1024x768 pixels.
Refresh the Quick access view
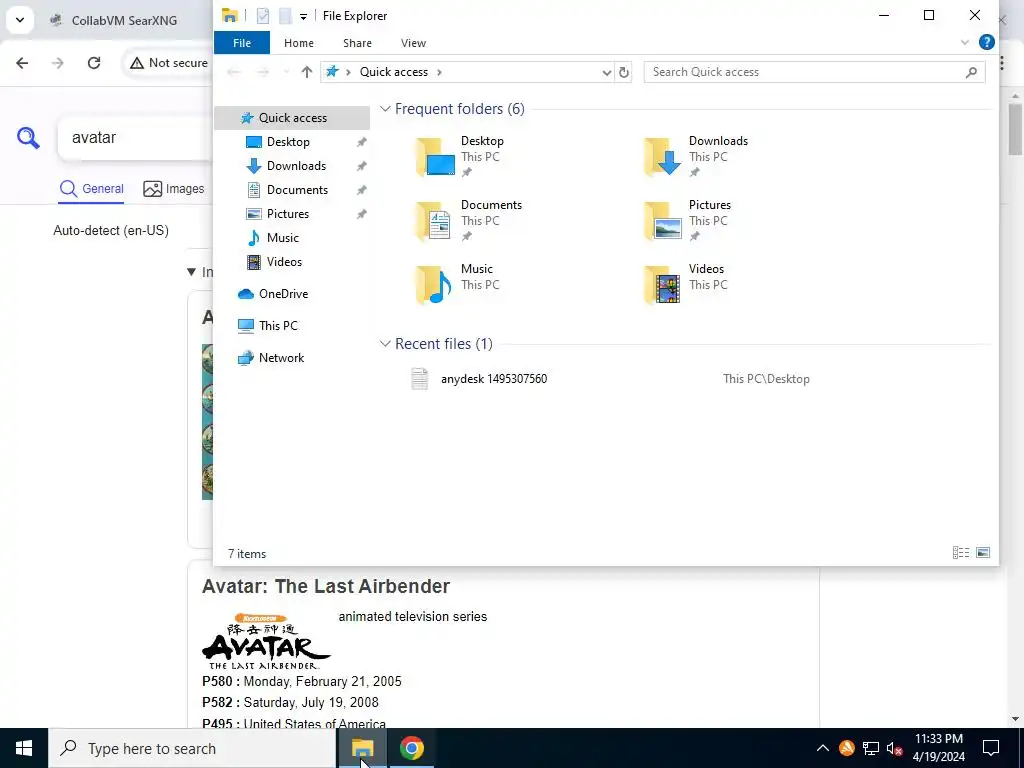click(x=624, y=72)
